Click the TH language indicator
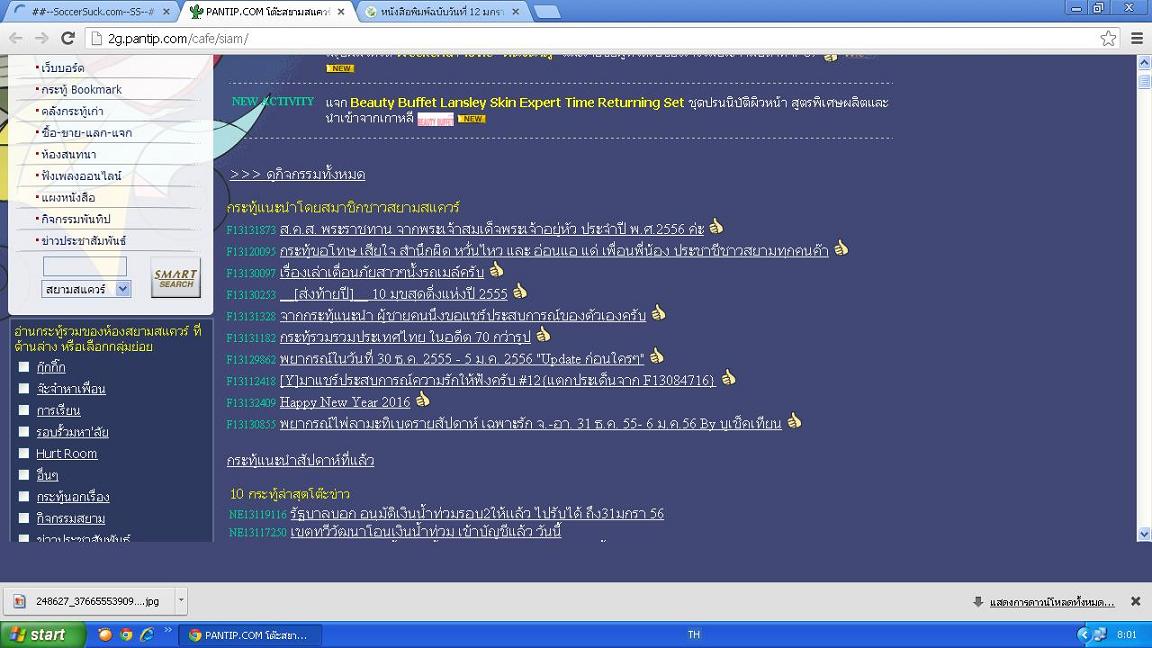 click(x=694, y=634)
